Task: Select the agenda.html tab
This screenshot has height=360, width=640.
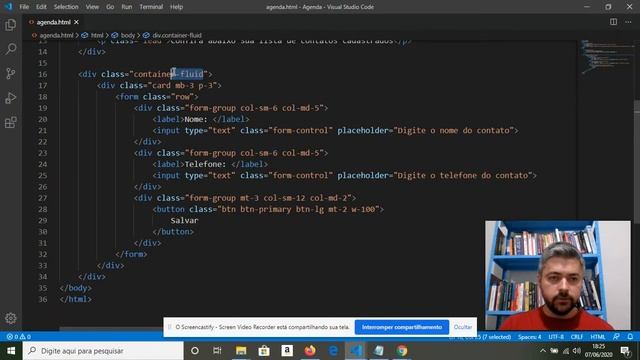Action: point(53,22)
